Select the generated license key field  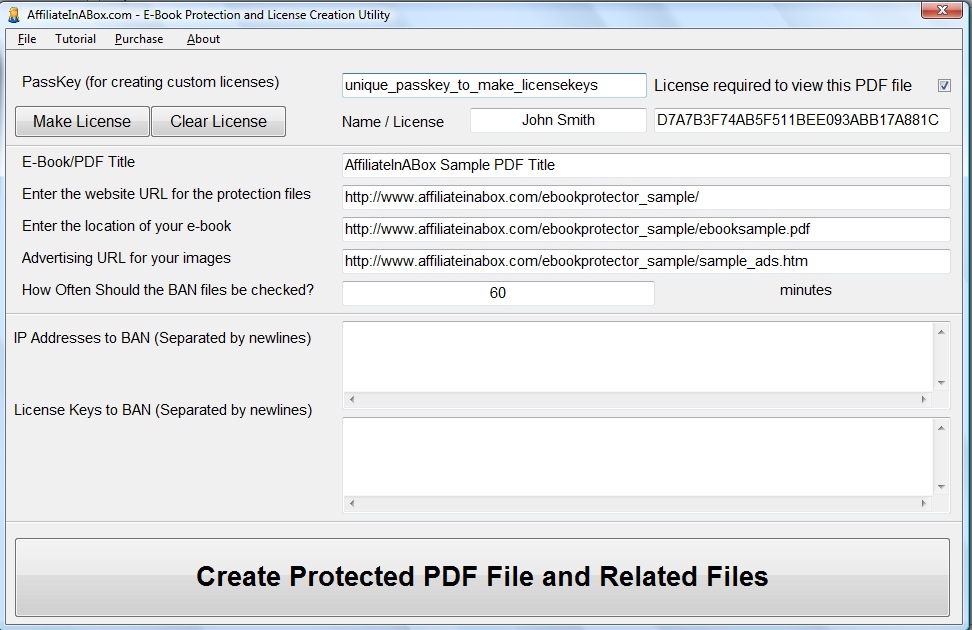pos(801,120)
